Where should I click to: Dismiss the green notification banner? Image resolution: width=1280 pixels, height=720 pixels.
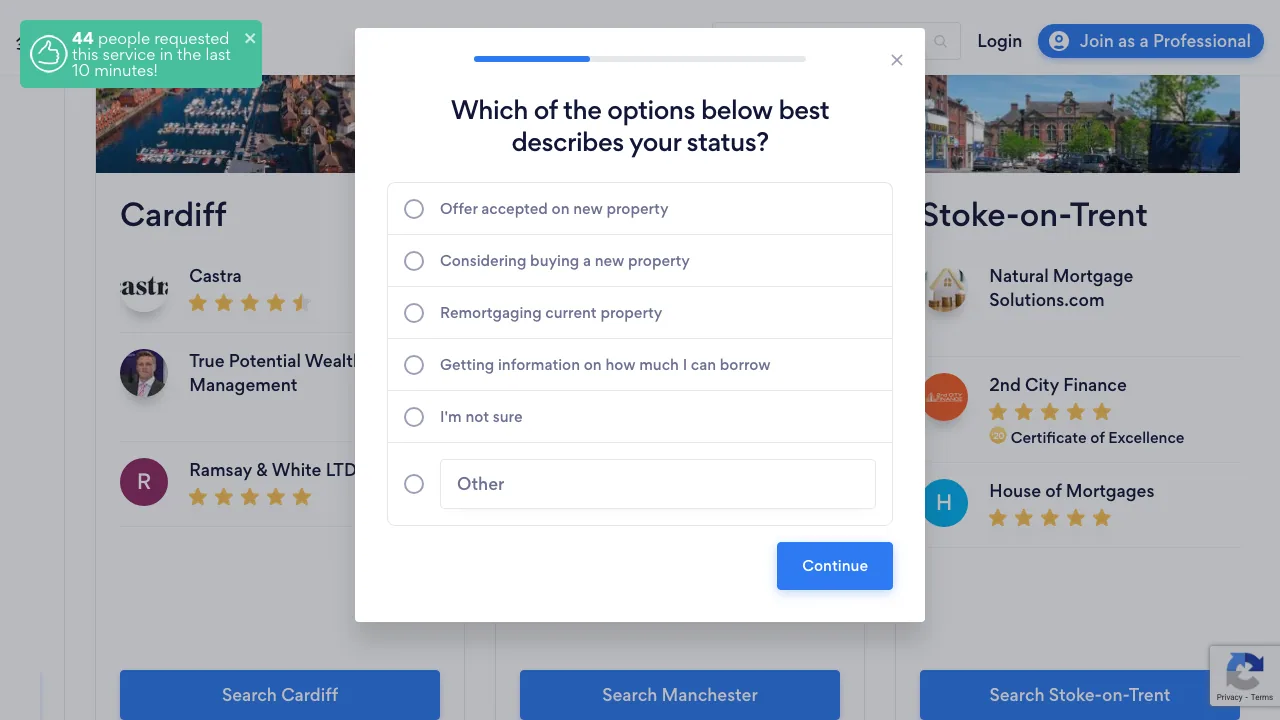click(x=249, y=38)
